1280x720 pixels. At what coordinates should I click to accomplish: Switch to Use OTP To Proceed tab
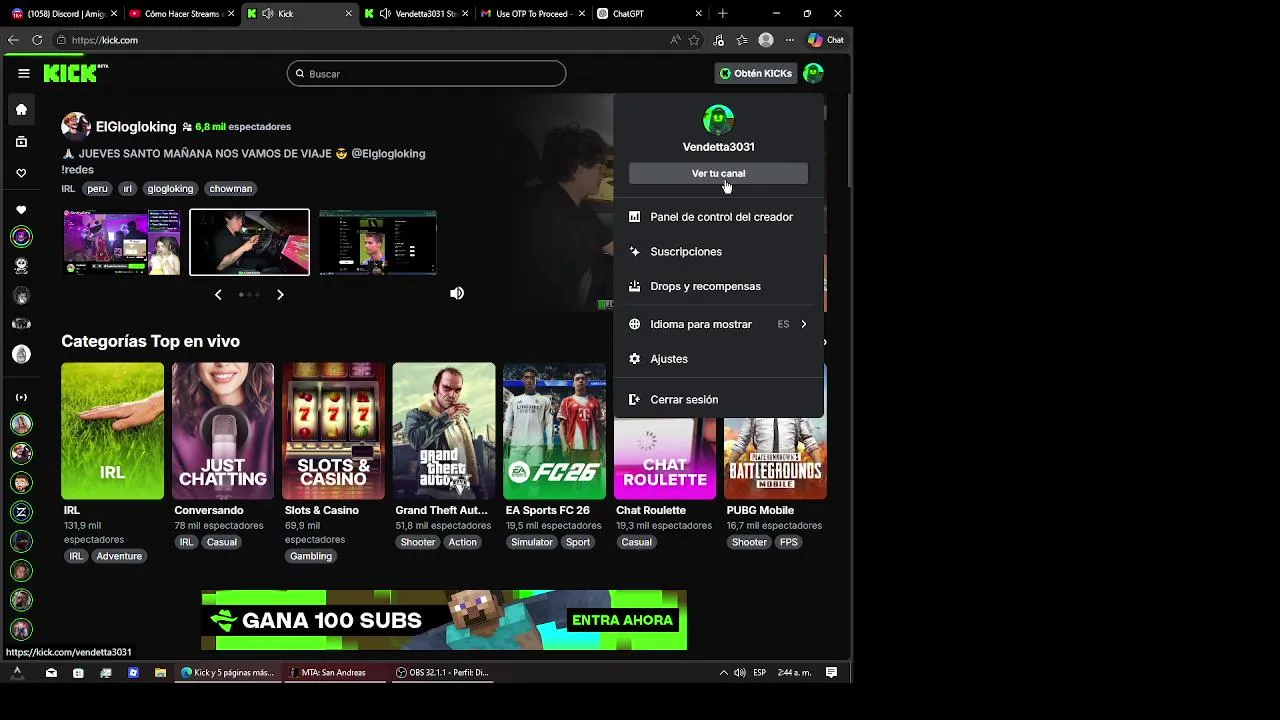pyautogui.click(x=533, y=14)
